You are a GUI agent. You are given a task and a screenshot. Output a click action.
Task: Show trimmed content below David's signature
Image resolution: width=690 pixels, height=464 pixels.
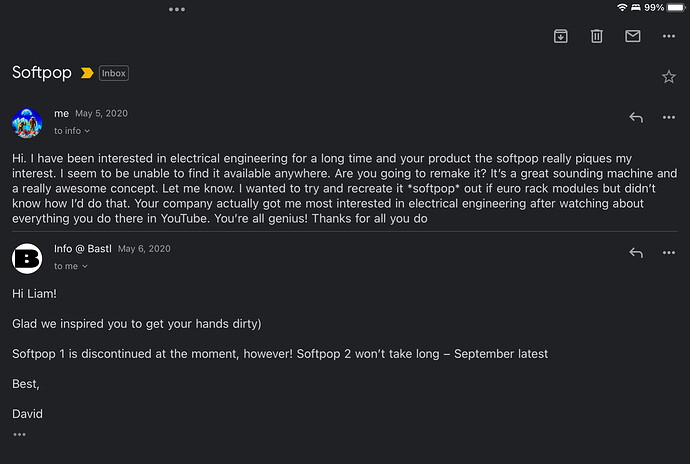click(19, 435)
